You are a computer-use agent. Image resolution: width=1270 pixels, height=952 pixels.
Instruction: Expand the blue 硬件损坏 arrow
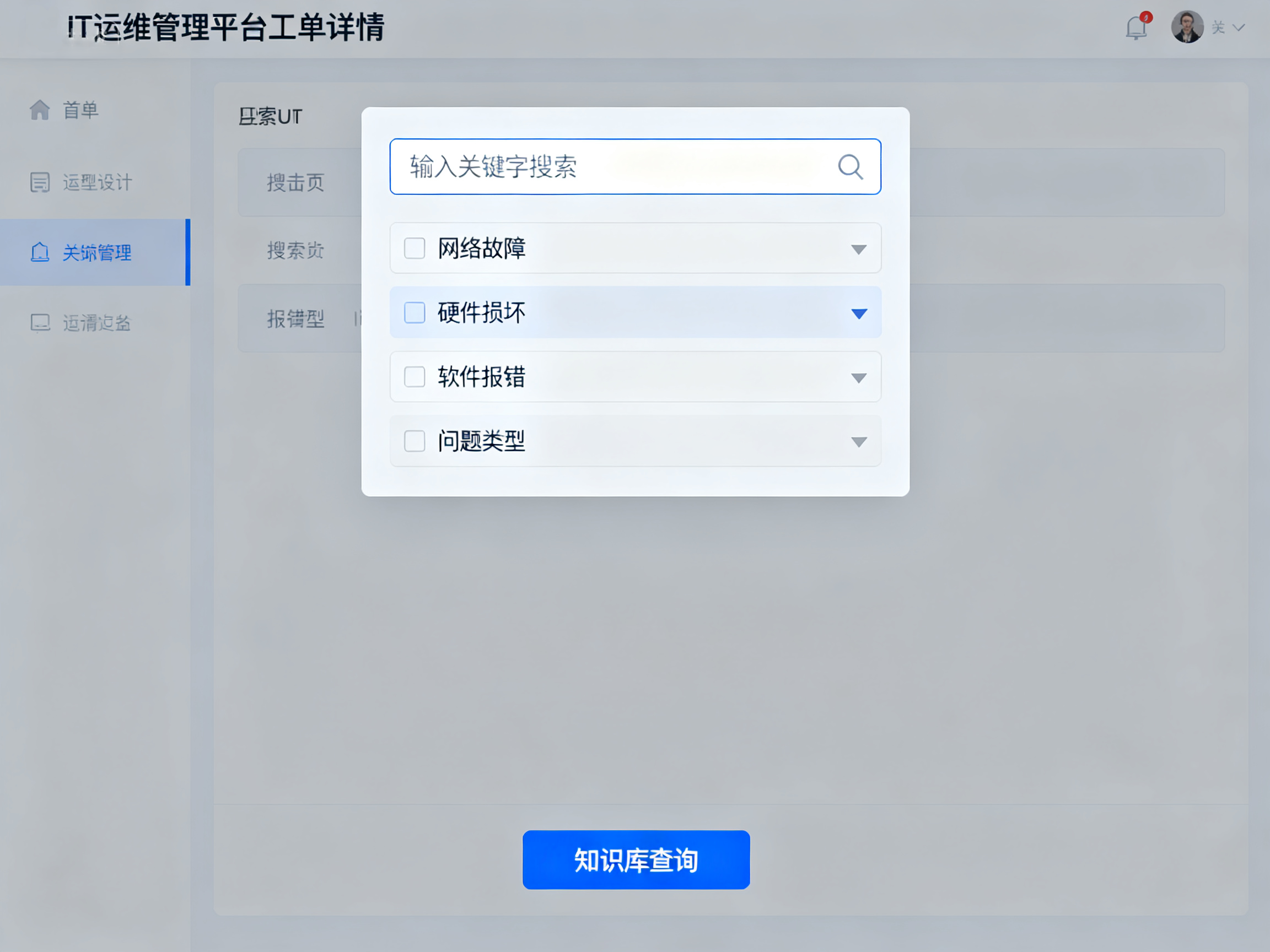coord(858,313)
